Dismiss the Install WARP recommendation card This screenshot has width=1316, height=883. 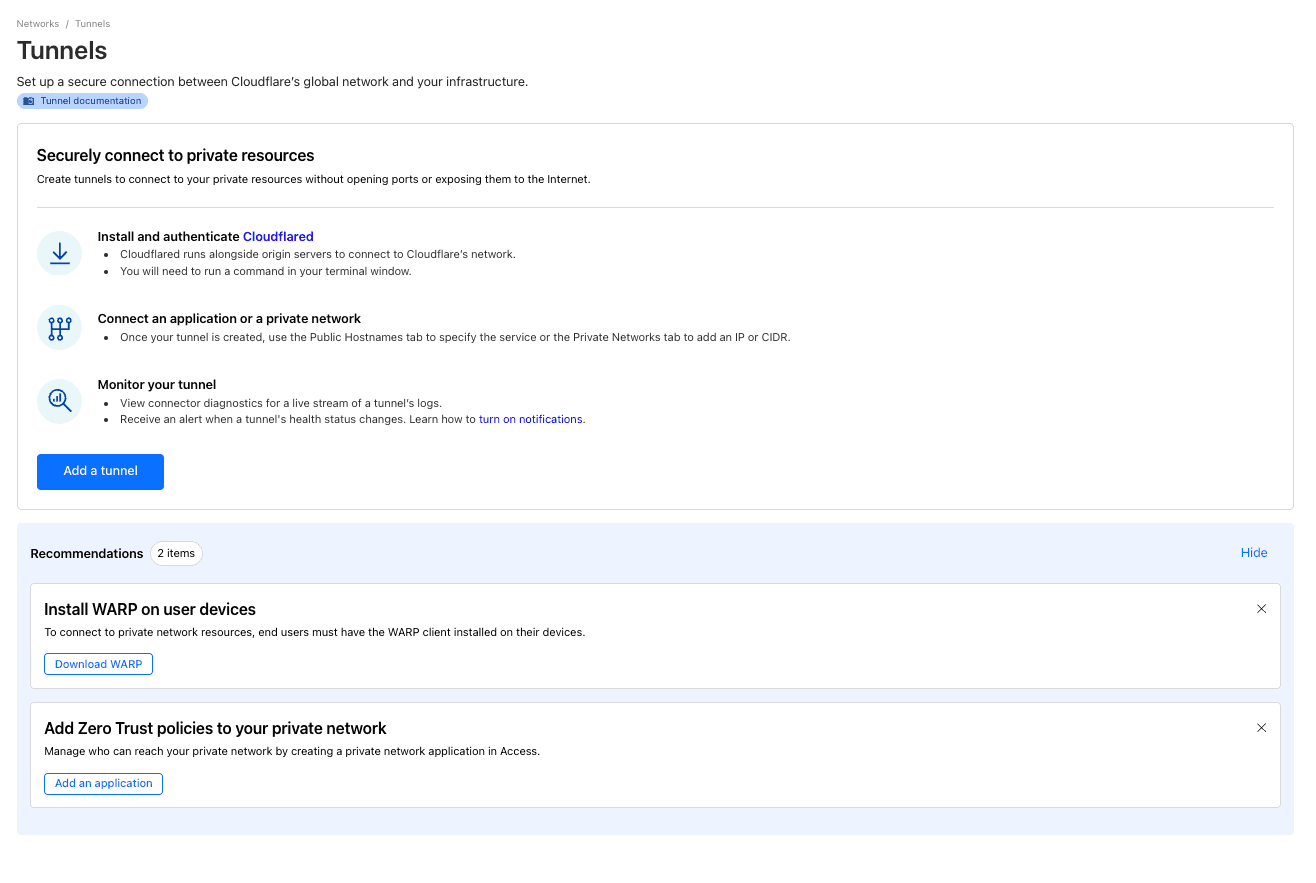point(1261,609)
